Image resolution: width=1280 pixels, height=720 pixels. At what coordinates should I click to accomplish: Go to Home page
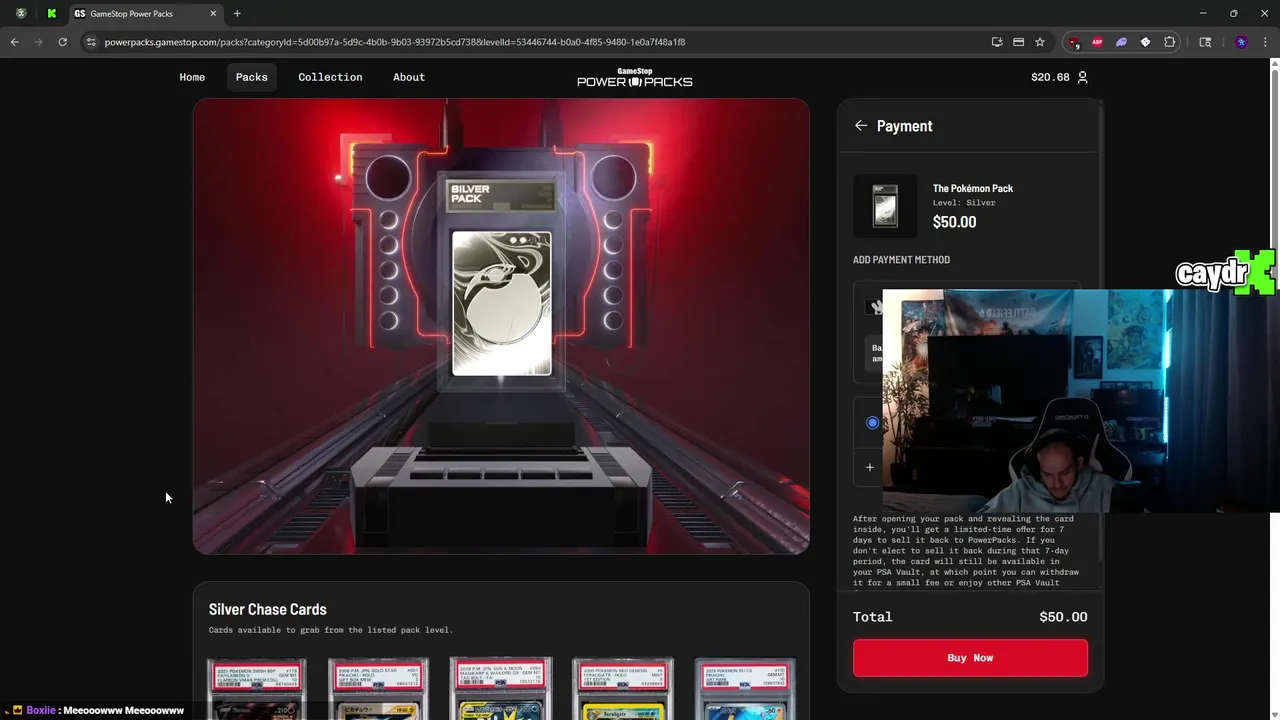point(192,77)
